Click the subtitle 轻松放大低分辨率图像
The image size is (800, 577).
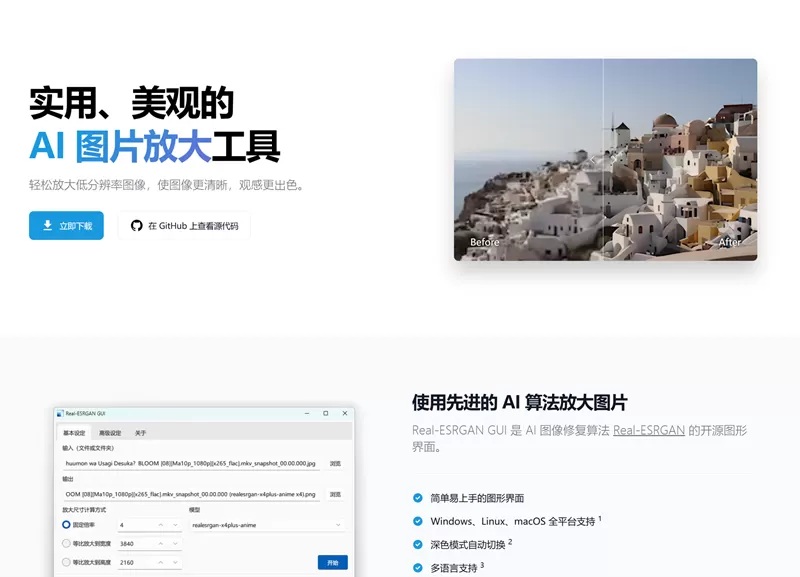coord(87,185)
